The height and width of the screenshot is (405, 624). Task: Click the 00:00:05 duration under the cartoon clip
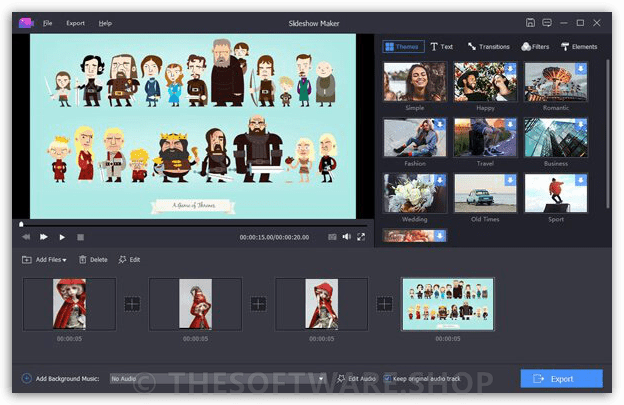(x=448, y=339)
